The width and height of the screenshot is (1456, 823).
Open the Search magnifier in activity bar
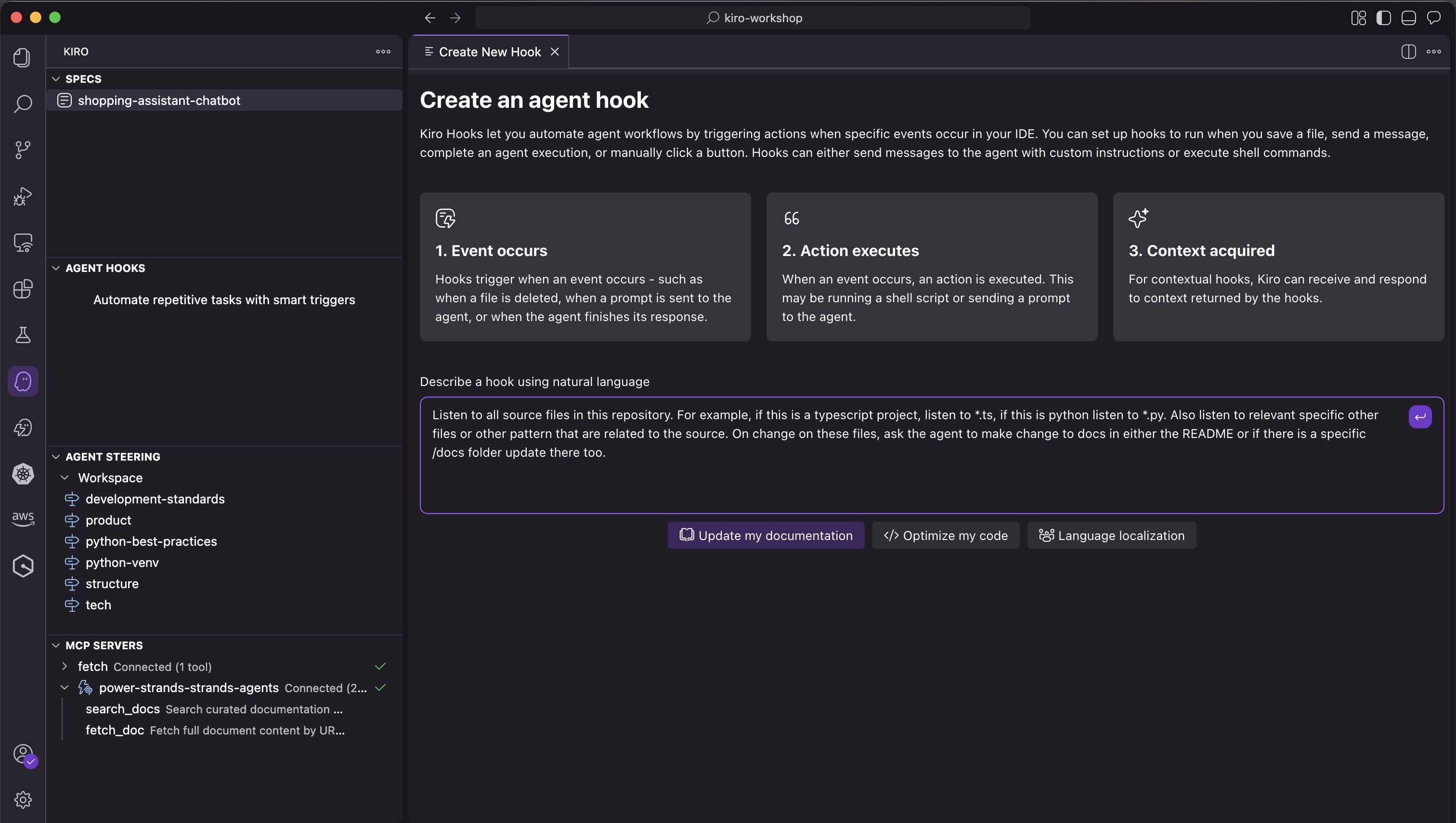pos(23,104)
